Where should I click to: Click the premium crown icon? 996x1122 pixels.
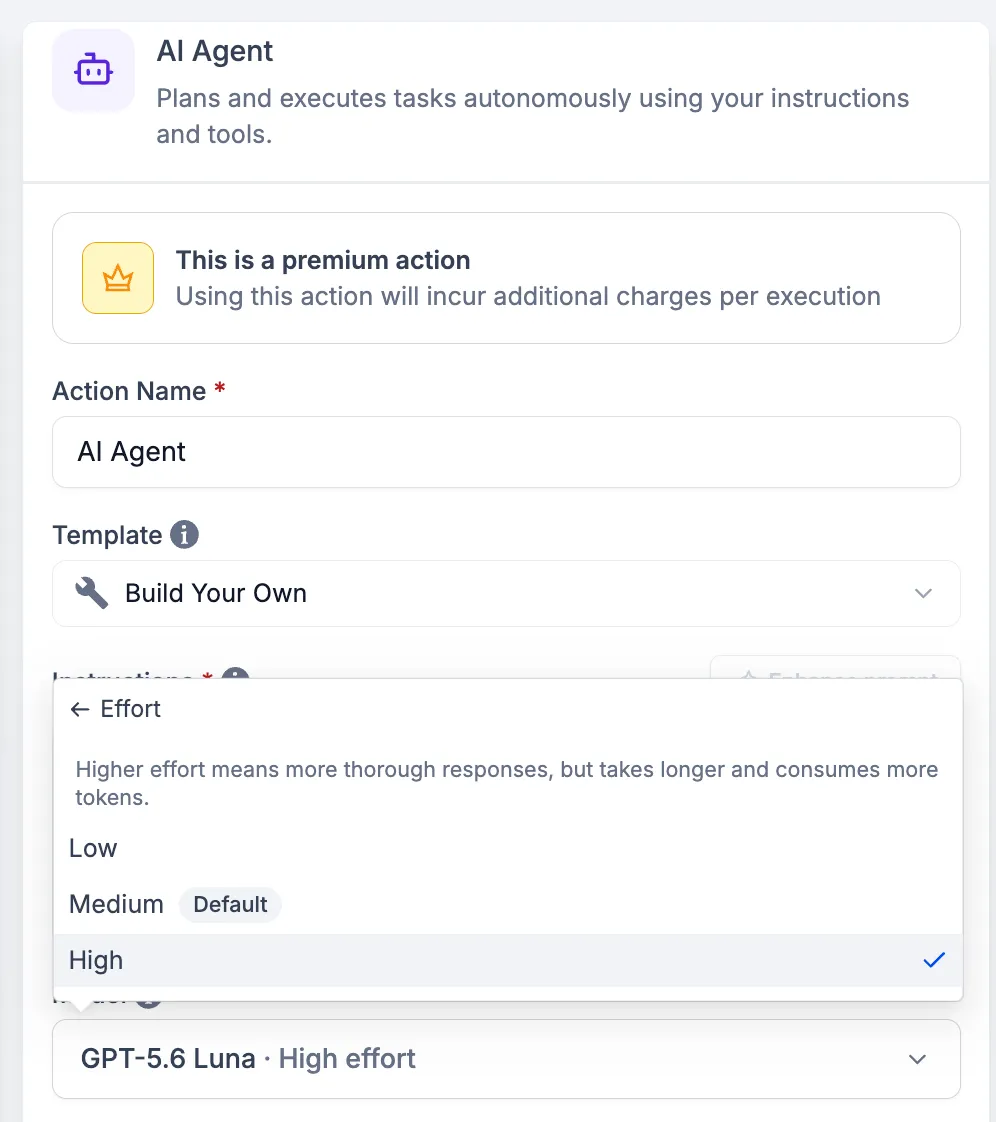click(x=118, y=278)
